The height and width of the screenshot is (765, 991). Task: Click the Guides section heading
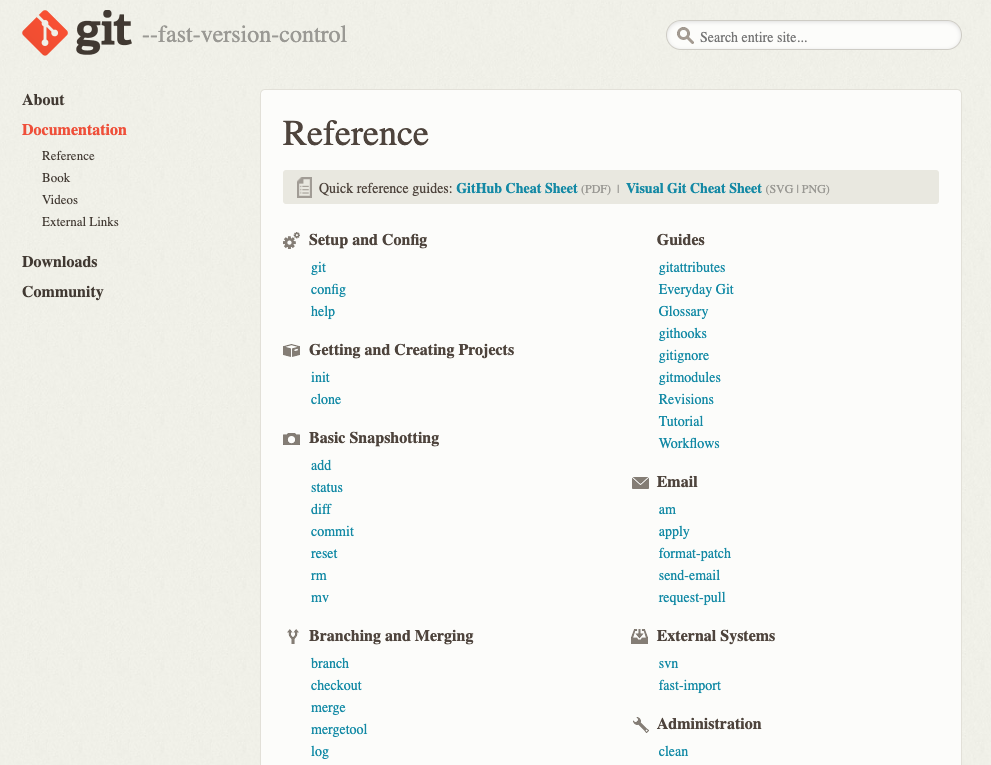coord(680,240)
